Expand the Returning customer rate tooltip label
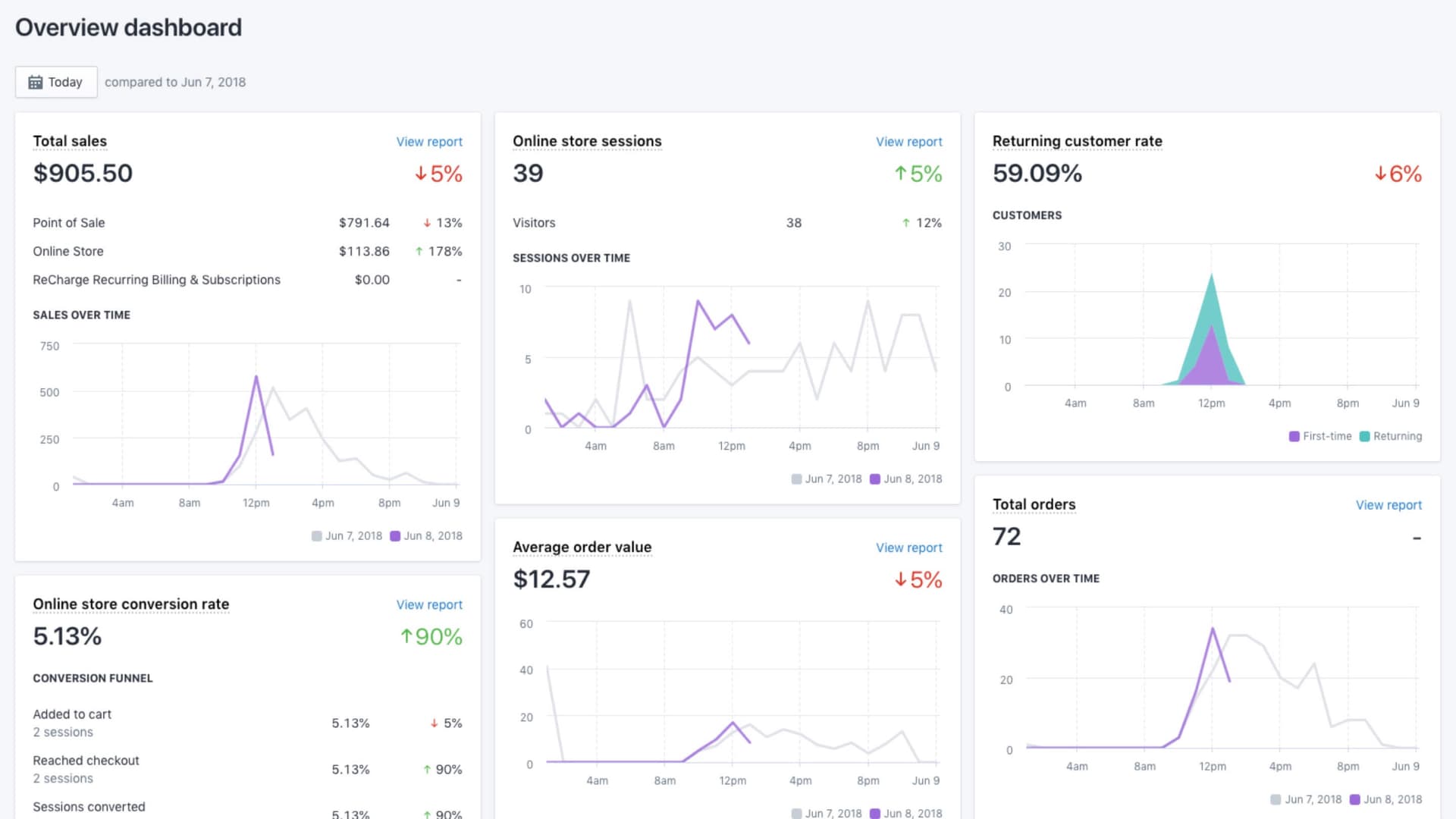Viewport: 1456px width, 819px height. coord(1077,141)
